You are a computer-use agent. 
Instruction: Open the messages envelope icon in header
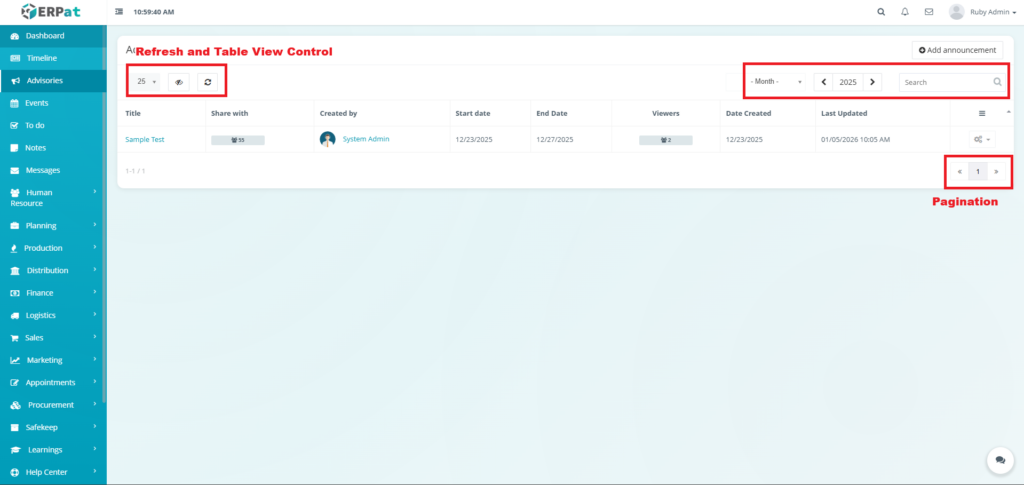929,12
